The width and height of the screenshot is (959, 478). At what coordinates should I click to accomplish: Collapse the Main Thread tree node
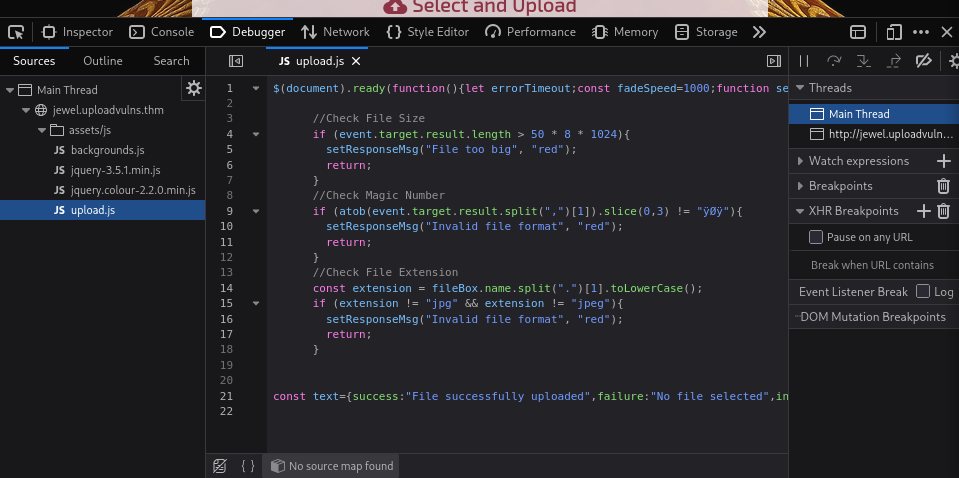(9, 90)
